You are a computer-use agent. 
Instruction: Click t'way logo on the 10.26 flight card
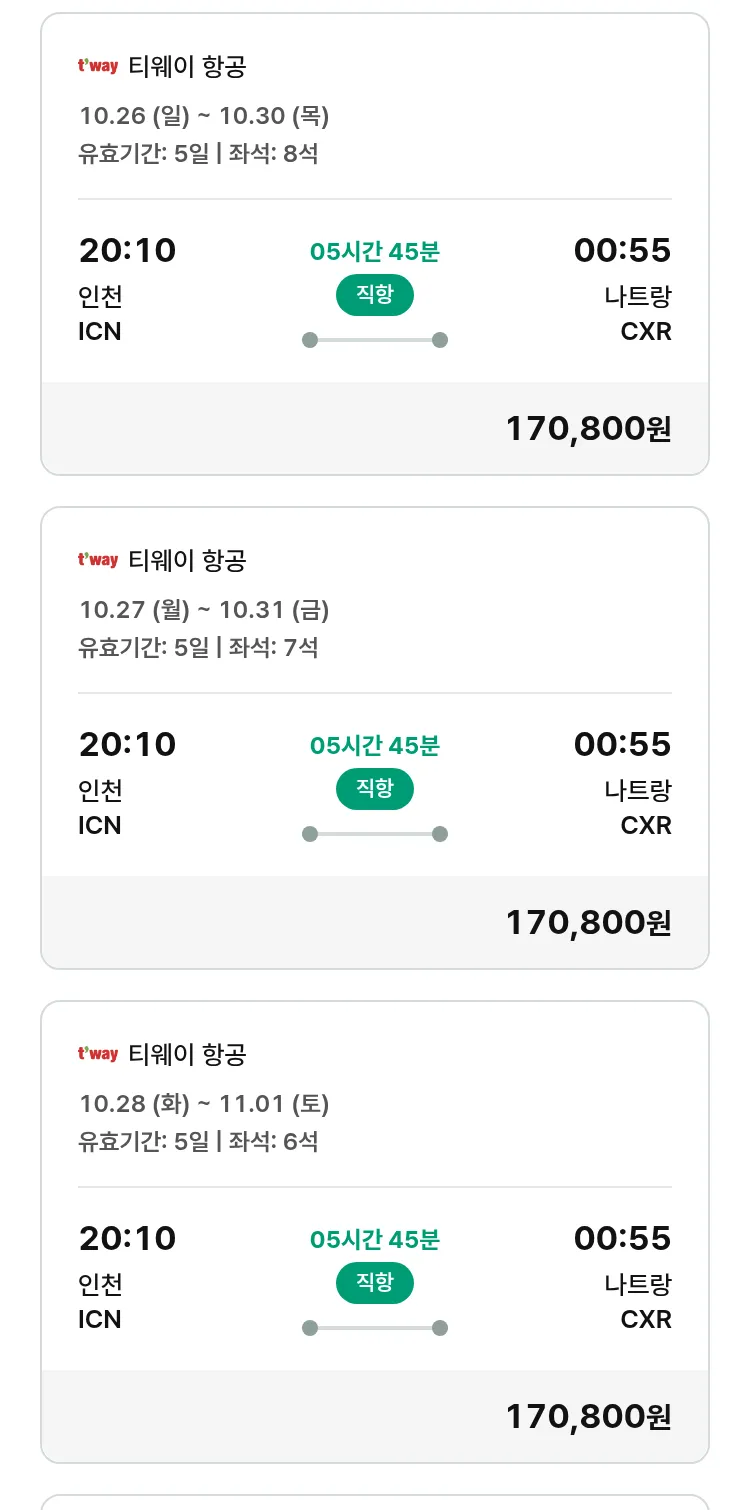pos(98,67)
